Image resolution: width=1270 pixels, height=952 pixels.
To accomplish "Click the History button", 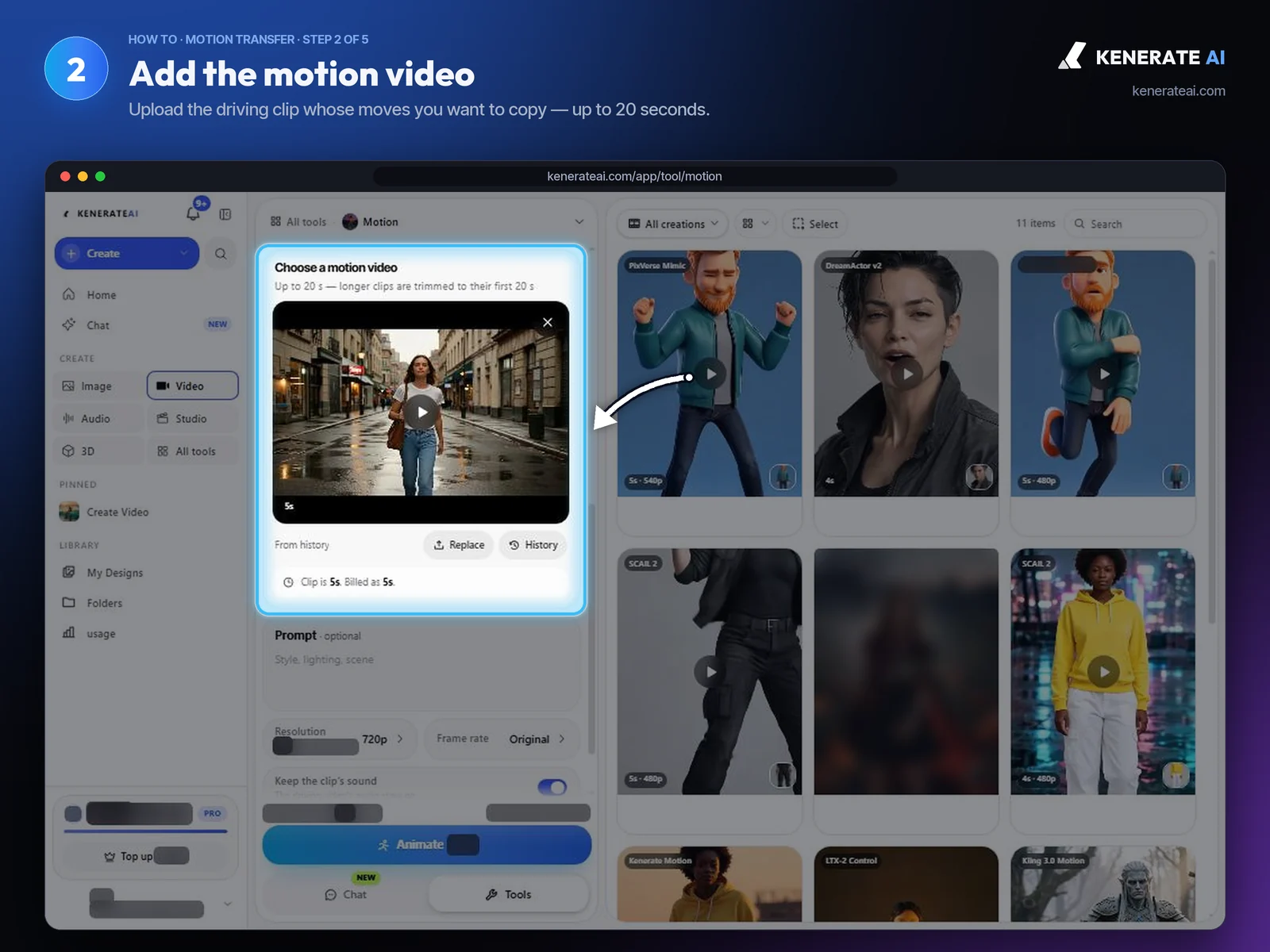I will coord(533,545).
